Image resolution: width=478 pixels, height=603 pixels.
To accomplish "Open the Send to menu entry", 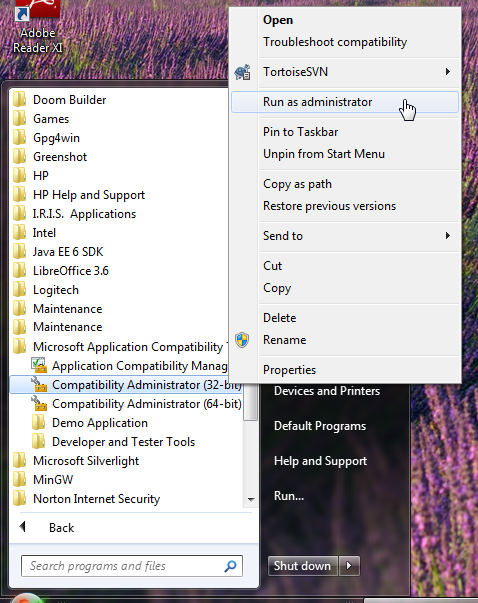I will pyautogui.click(x=345, y=236).
